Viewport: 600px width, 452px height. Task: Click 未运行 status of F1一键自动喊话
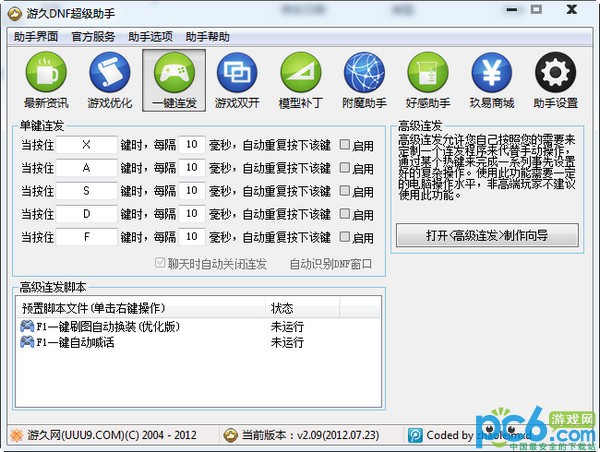tap(287, 342)
